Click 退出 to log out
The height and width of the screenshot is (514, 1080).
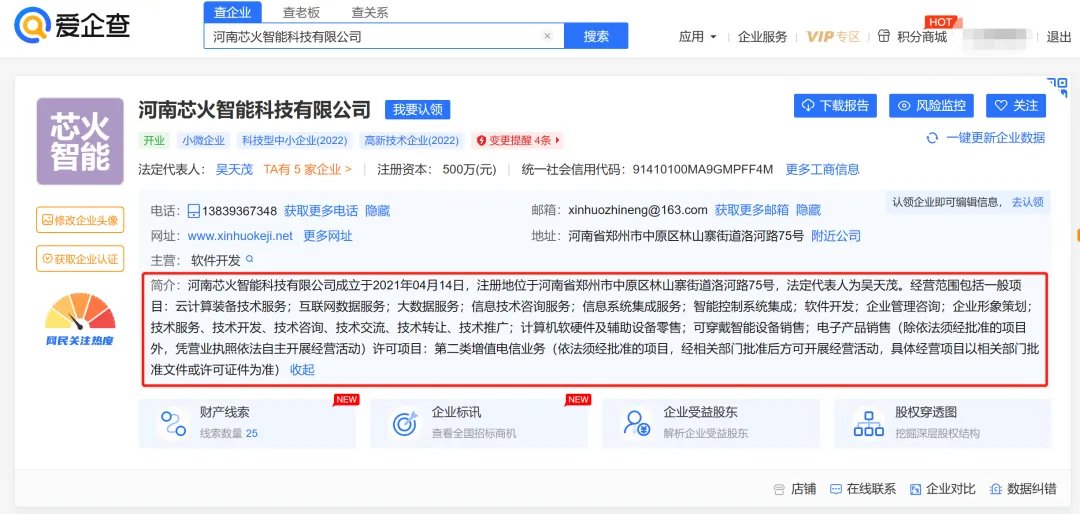1059,37
